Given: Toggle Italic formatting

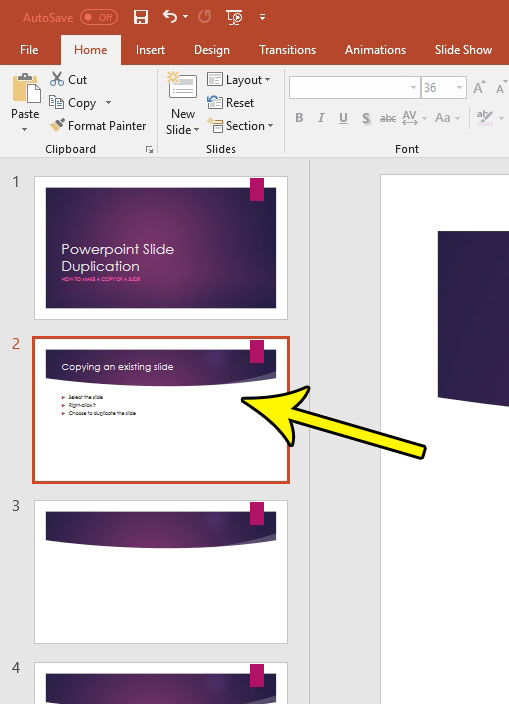Looking at the screenshot, I should [x=321, y=118].
